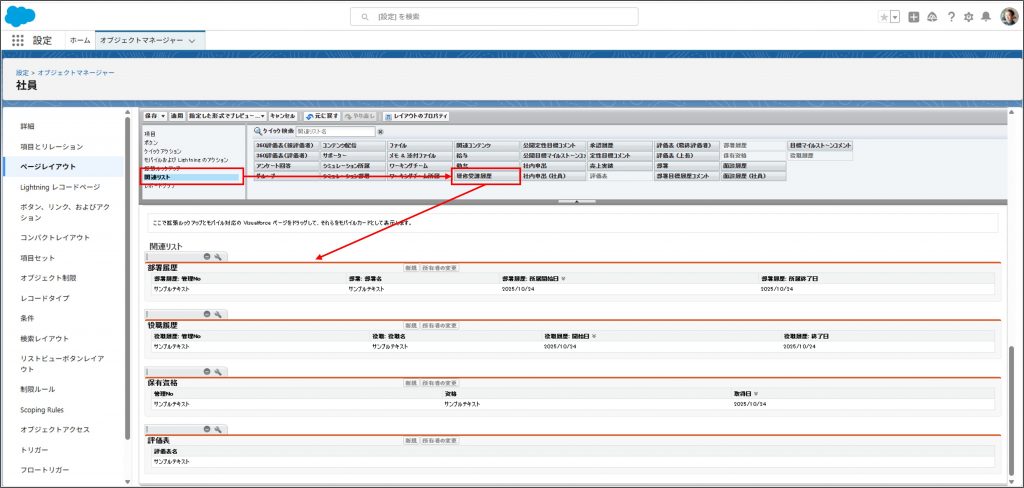Open the user avatar profile menu
This screenshot has width=1024, height=488.
[x=1008, y=17]
